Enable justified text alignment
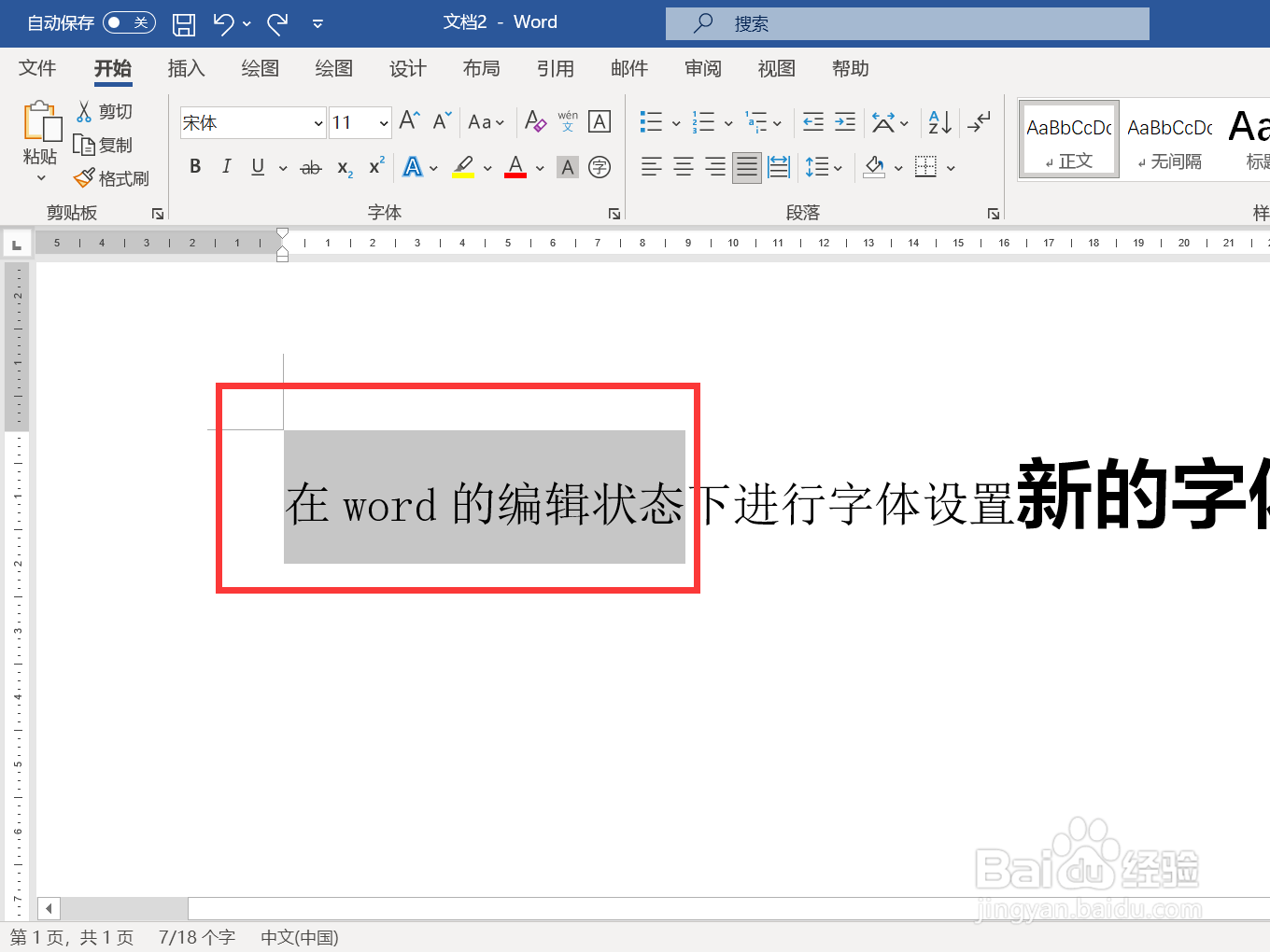The image size is (1270, 952). pos(746,166)
